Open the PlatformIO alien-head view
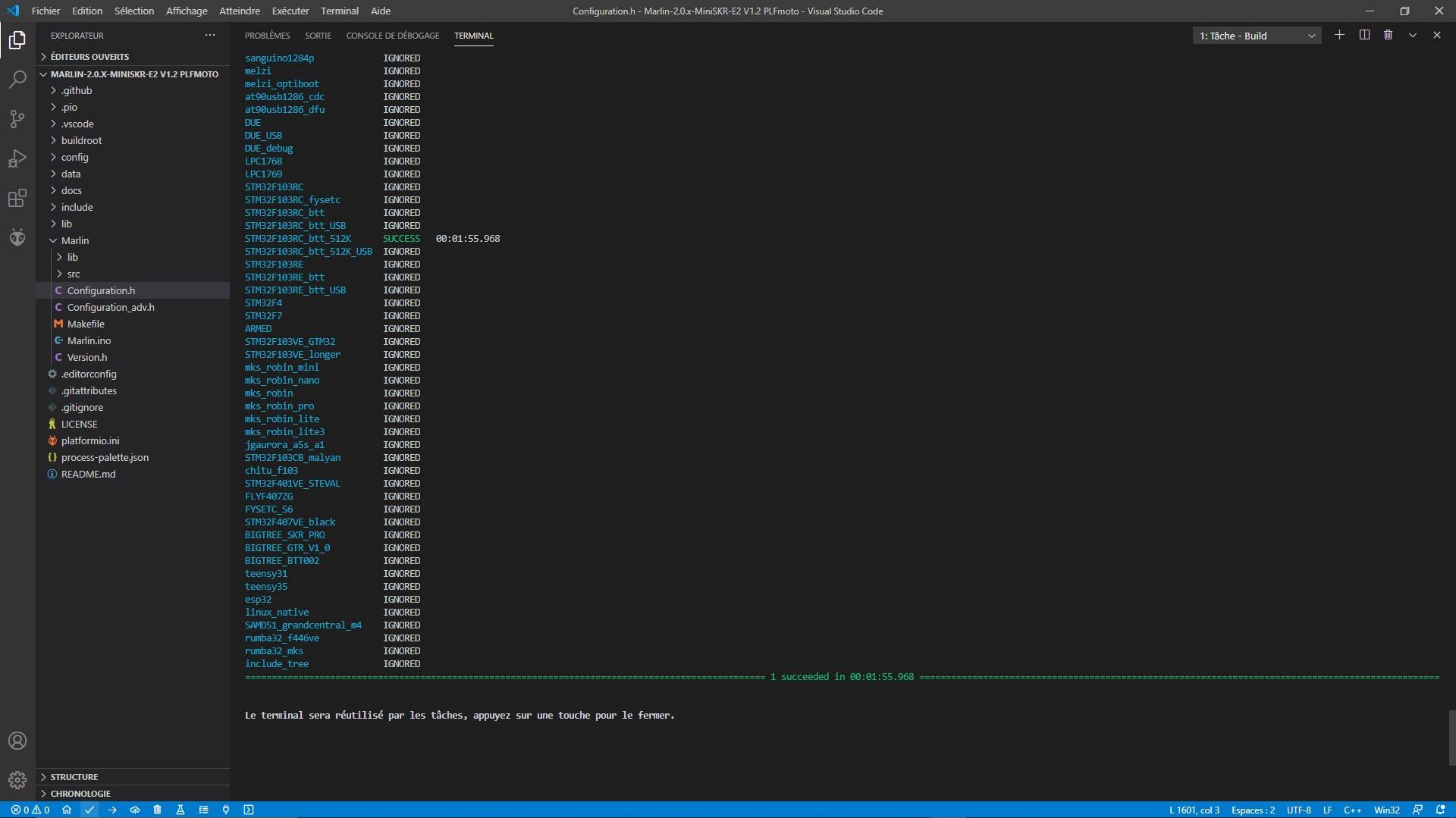Image resolution: width=1456 pixels, height=818 pixels. coord(17,238)
